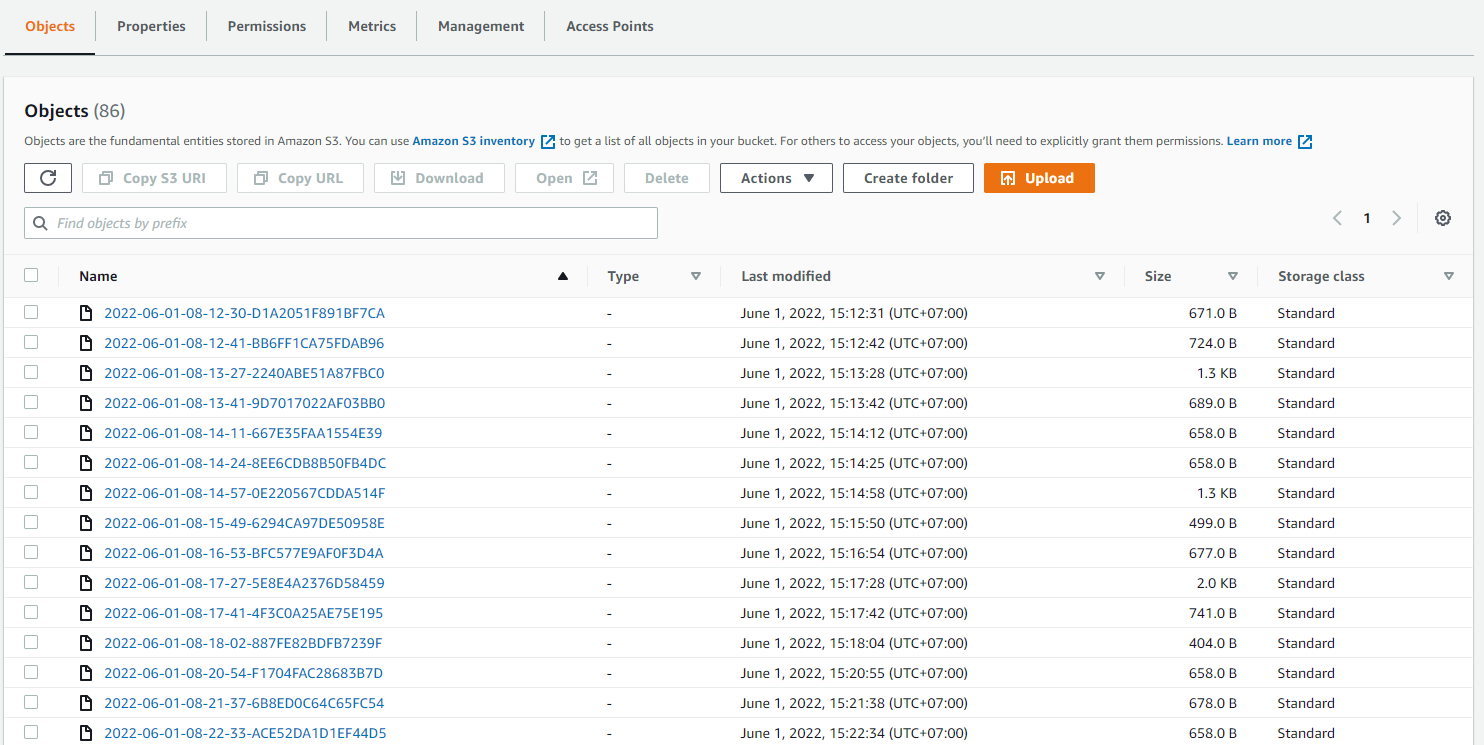Open the Type column filter dropdown

[x=695, y=275]
